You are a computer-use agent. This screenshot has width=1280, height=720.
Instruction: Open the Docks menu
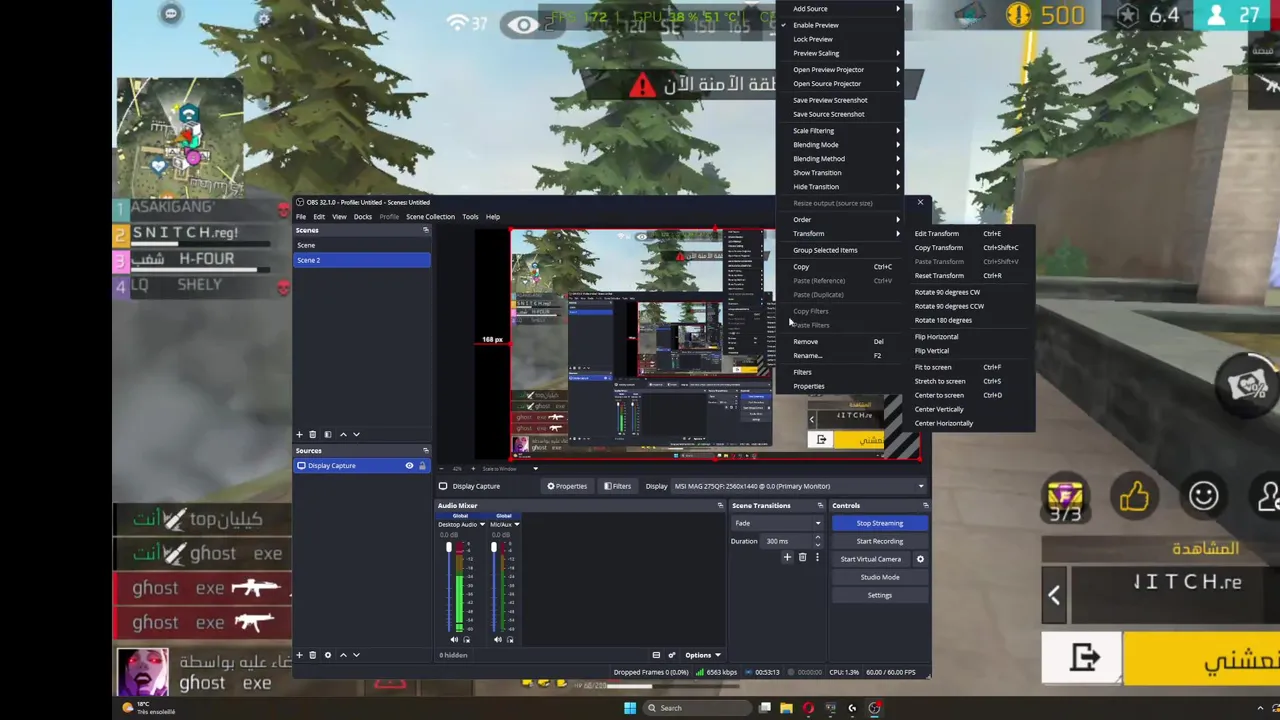[362, 216]
